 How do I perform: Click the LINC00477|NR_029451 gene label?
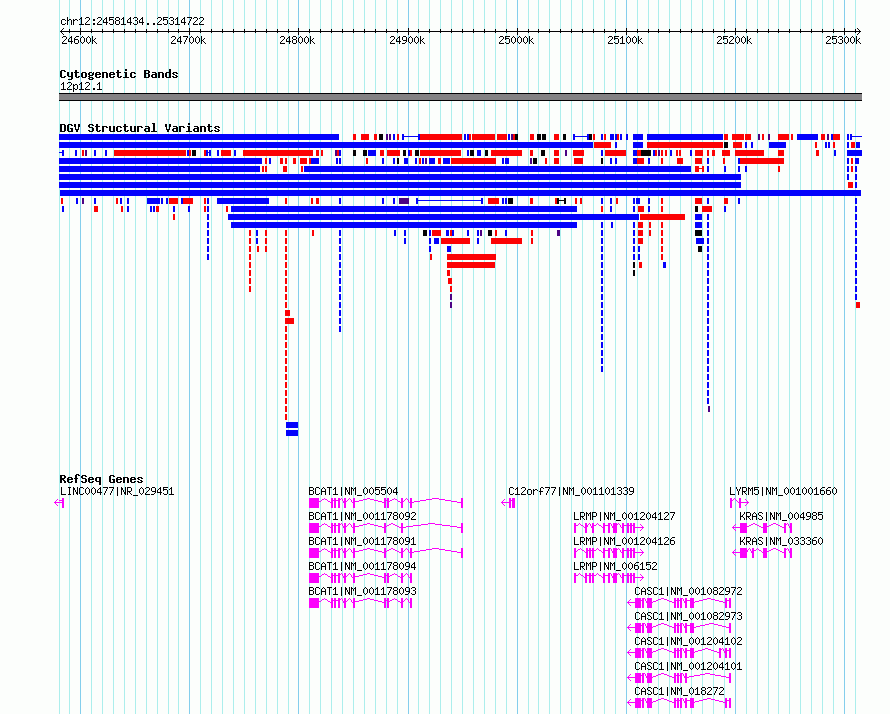tap(117, 492)
